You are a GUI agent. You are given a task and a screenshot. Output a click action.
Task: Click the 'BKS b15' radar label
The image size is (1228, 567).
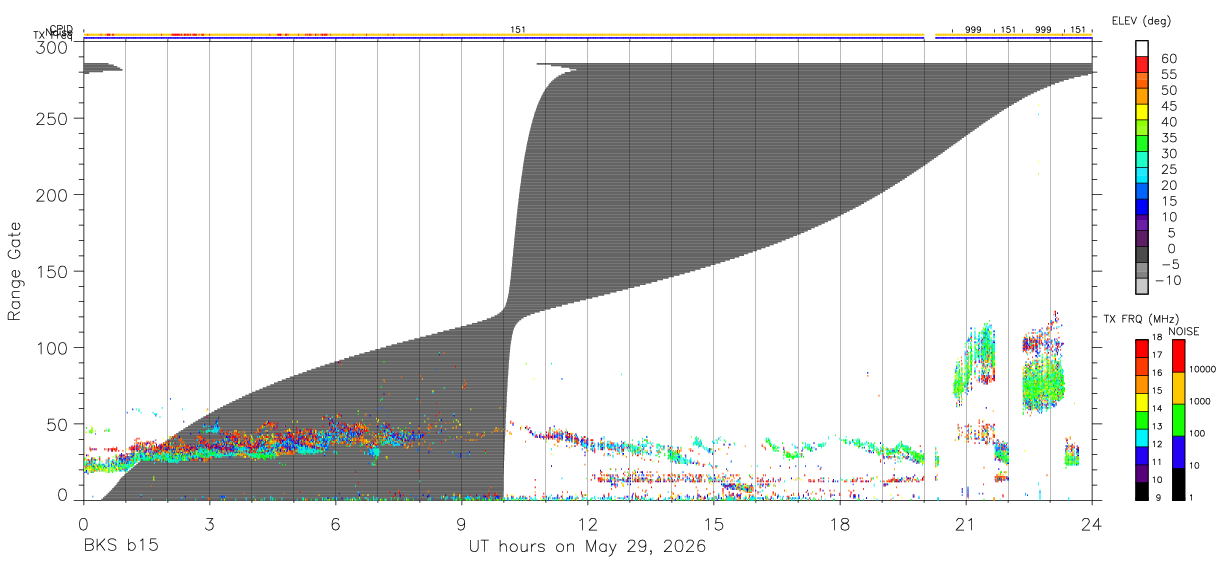[x=120, y=546]
